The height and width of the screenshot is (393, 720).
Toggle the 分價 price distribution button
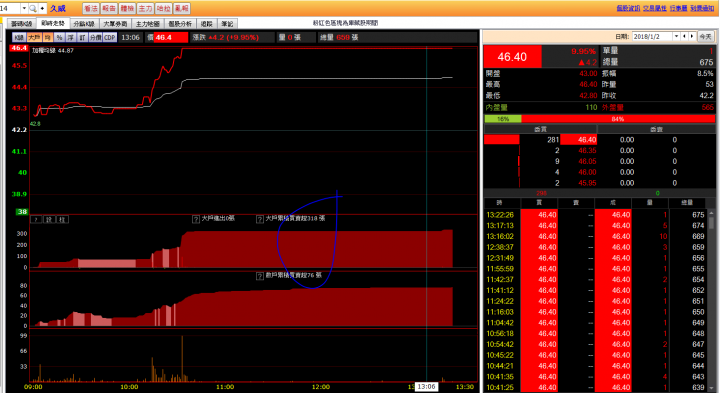(x=96, y=38)
